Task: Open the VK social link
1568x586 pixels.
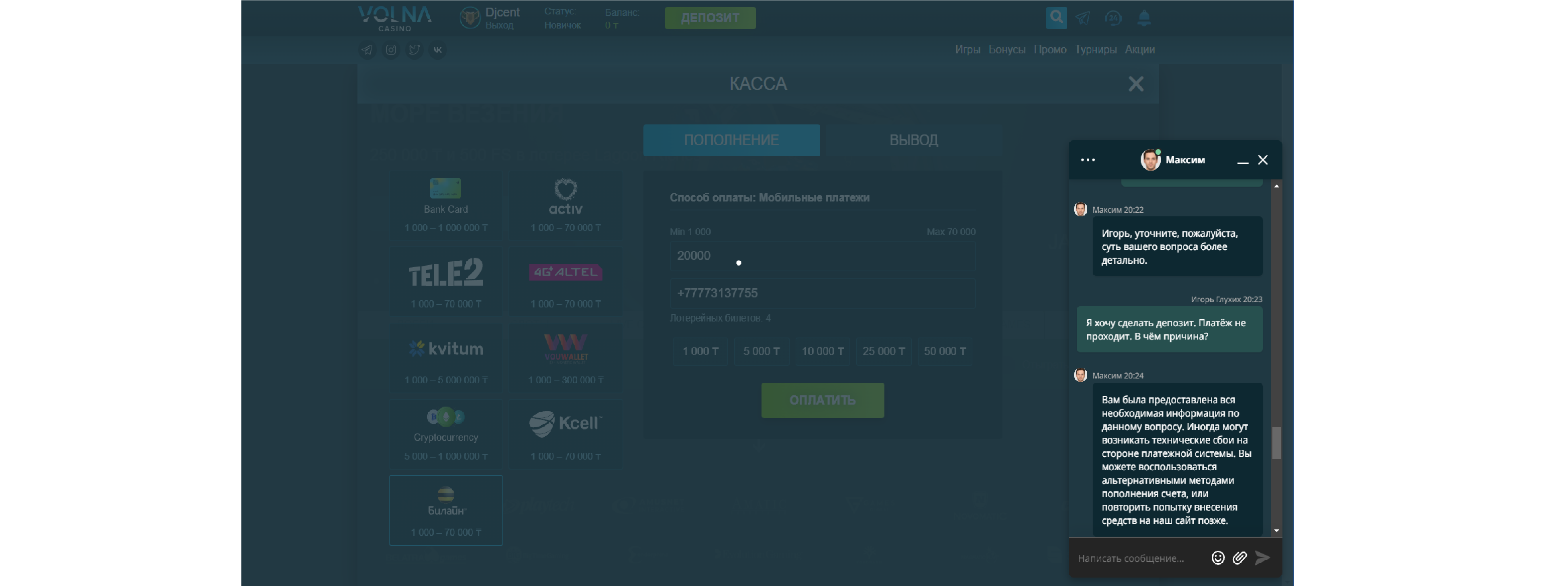Action: [438, 50]
